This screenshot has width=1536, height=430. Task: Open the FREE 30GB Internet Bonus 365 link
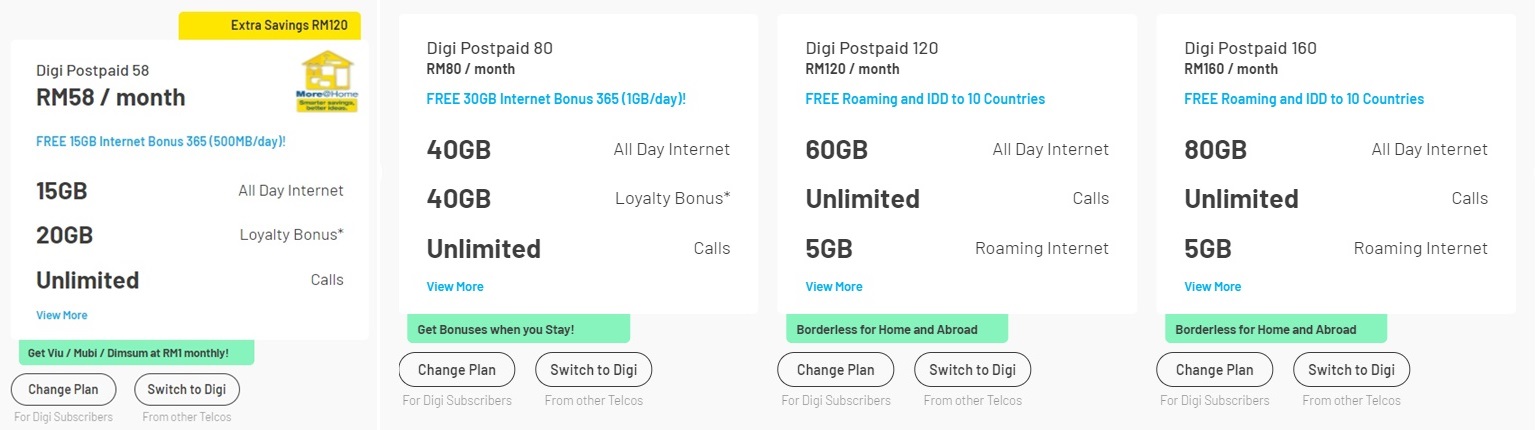(x=556, y=99)
